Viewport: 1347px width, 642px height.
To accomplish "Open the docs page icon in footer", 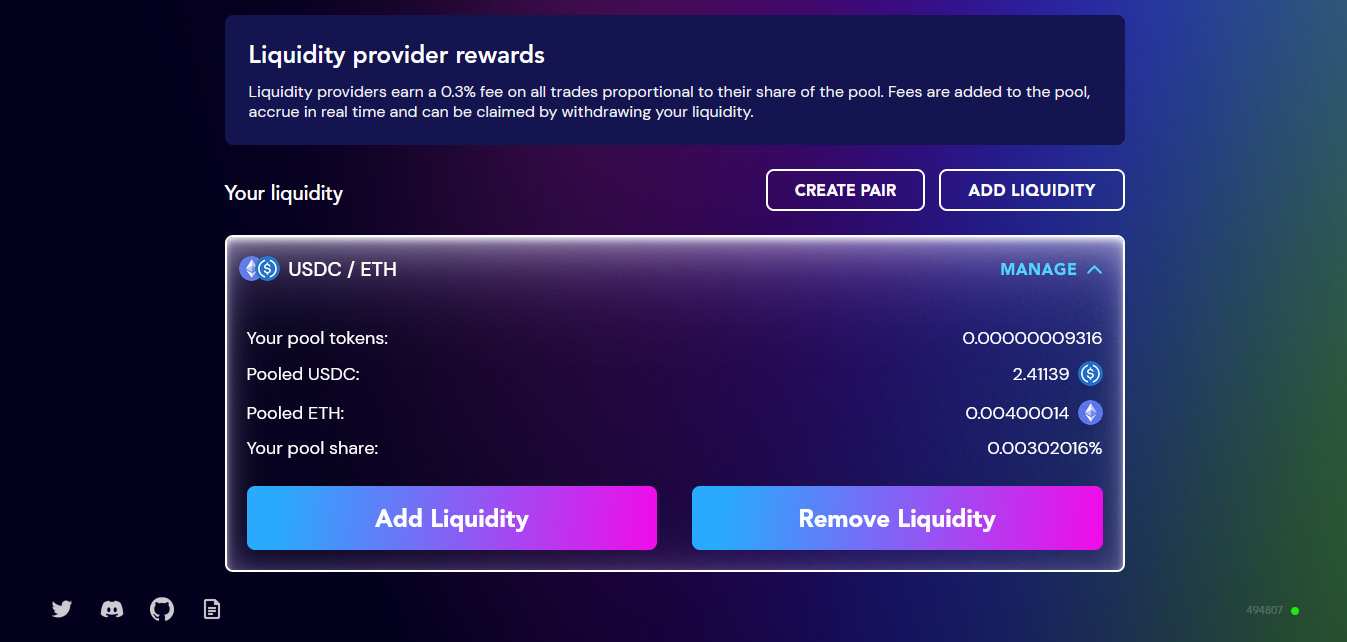I will [x=211, y=608].
